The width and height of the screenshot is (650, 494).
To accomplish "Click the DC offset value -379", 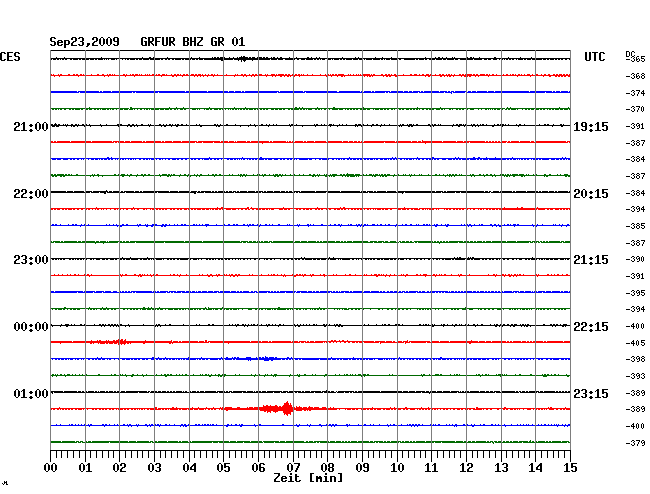I will [x=635, y=443].
